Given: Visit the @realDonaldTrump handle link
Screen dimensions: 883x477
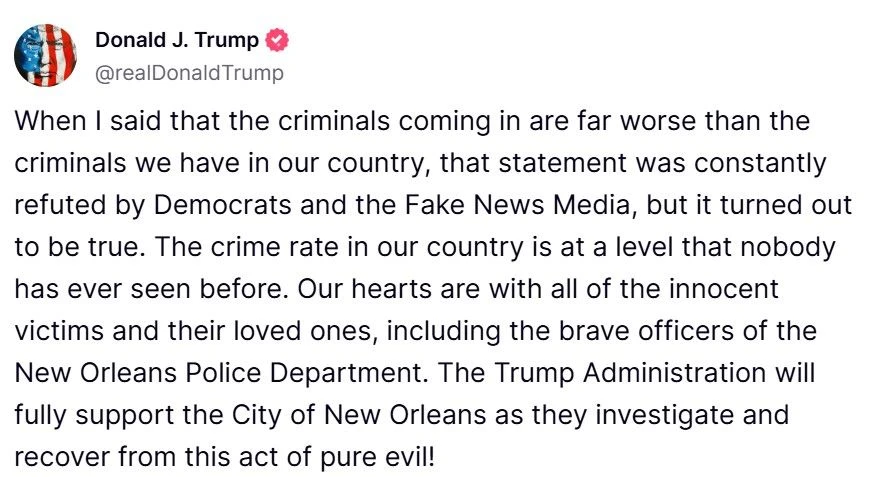Looking at the screenshot, I should (x=189, y=73).
